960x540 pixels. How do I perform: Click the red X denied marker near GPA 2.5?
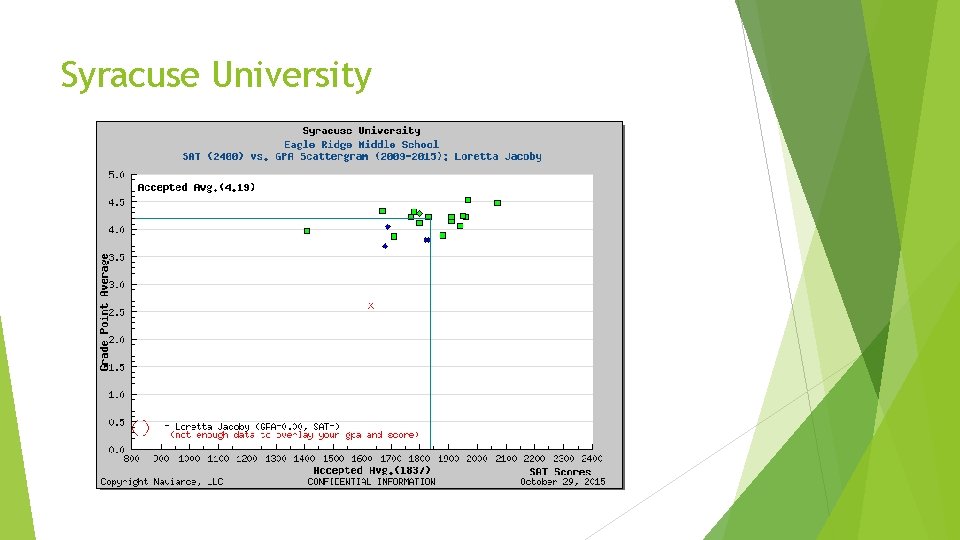click(370, 306)
